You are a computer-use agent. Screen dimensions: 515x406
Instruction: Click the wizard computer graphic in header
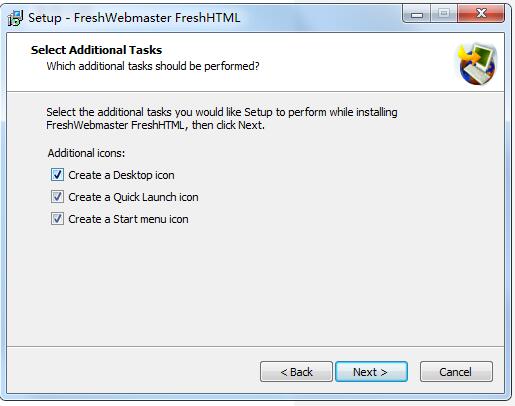click(x=478, y=63)
